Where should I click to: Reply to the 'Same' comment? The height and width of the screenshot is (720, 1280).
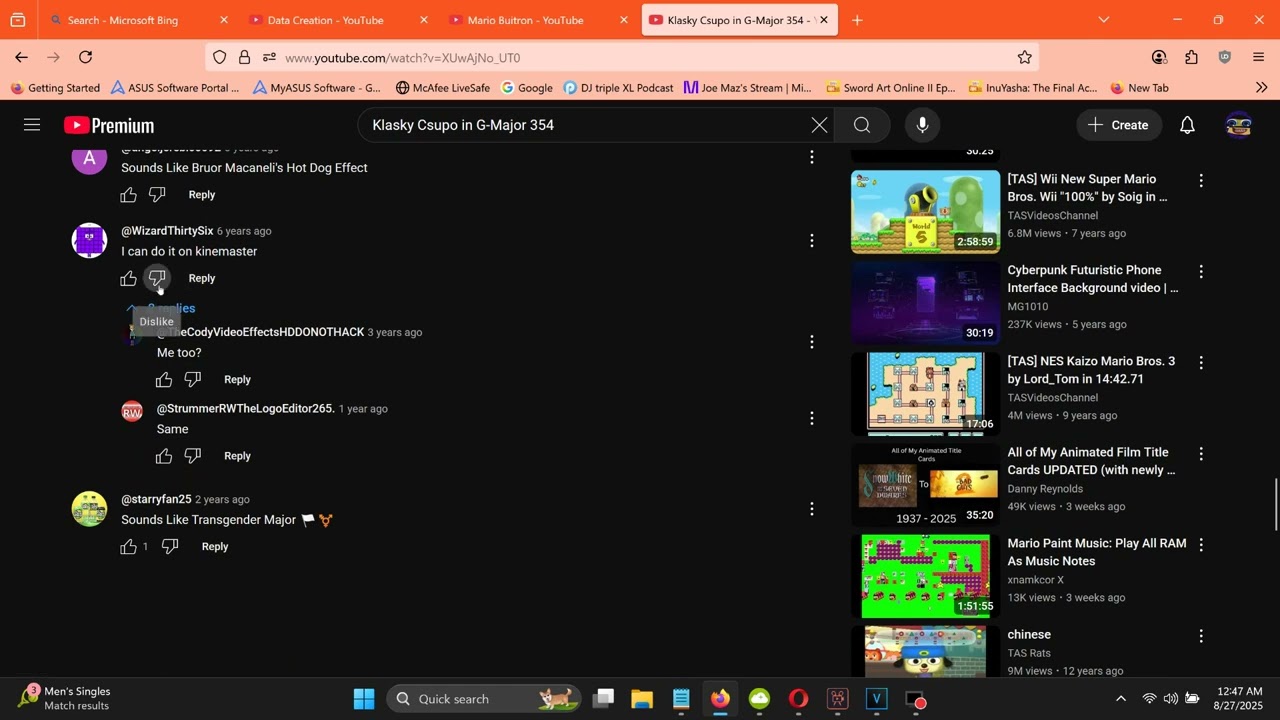pyautogui.click(x=237, y=456)
